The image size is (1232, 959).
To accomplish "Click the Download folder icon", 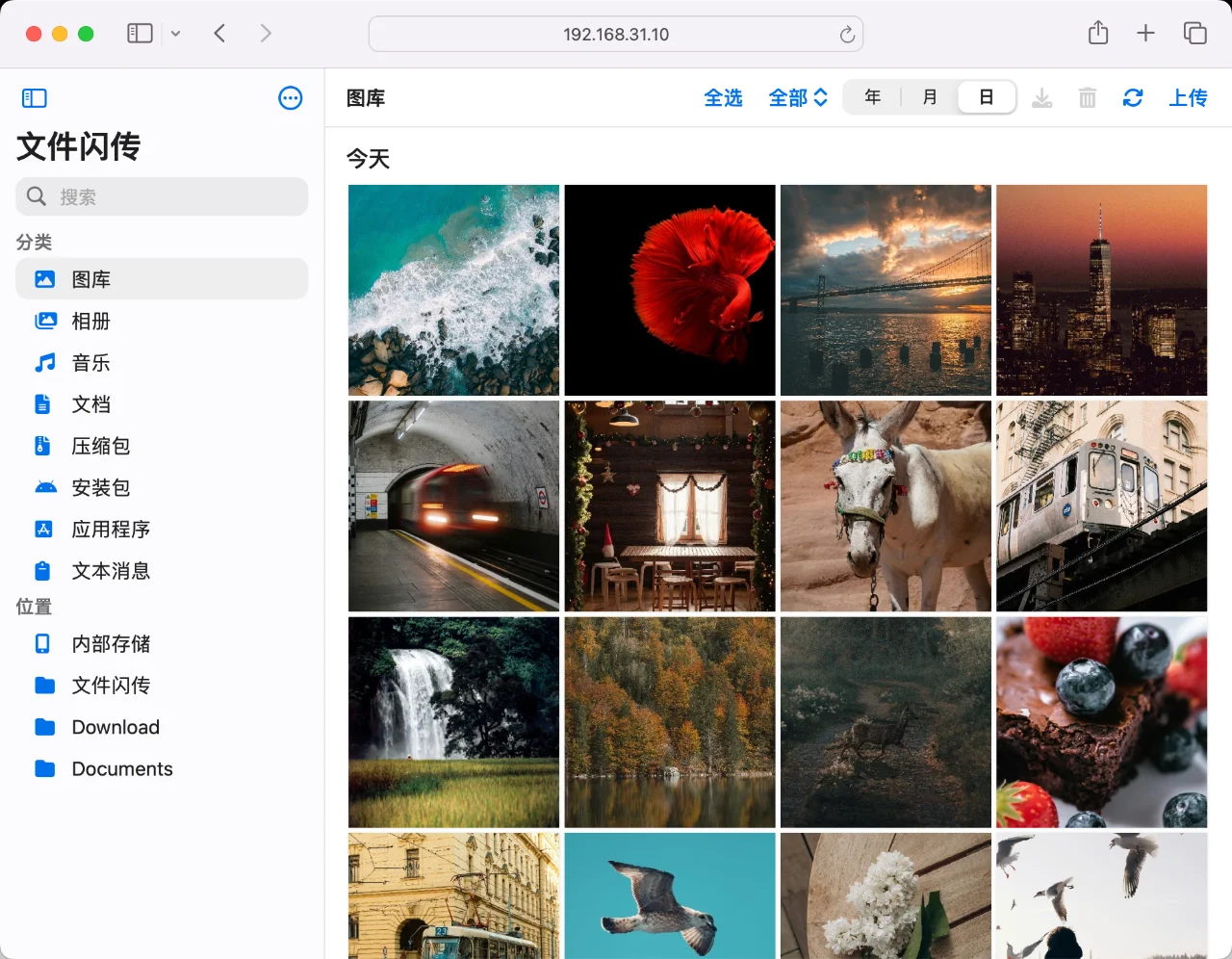I will point(45,727).
